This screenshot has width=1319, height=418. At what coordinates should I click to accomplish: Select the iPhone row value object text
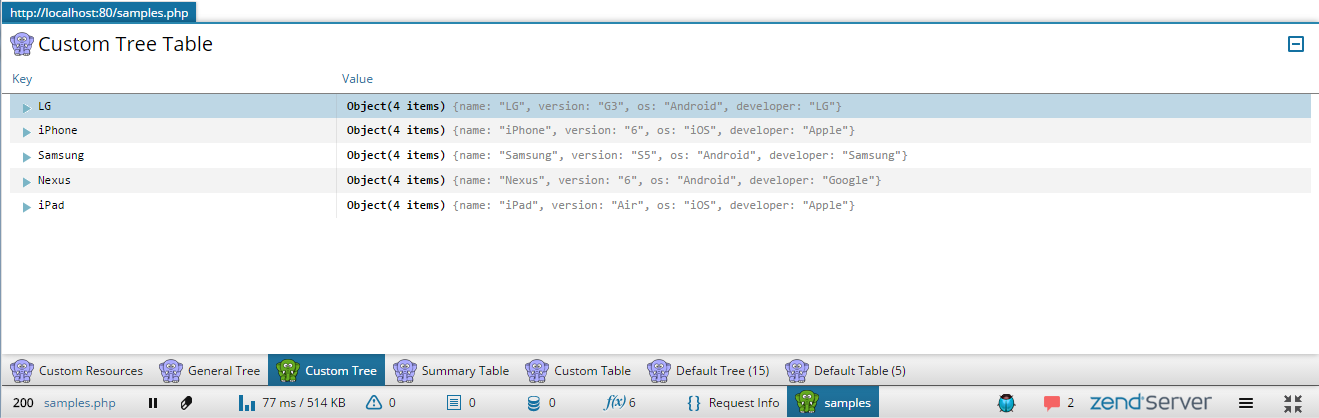coord(601,131)
